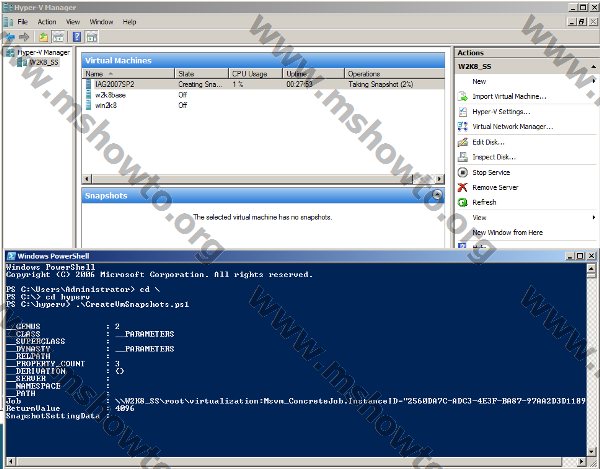Viewport: 600px width, 469px height.
Task: Click PowerShell vertical scrollbar up arrow
Action: point(591,268)
